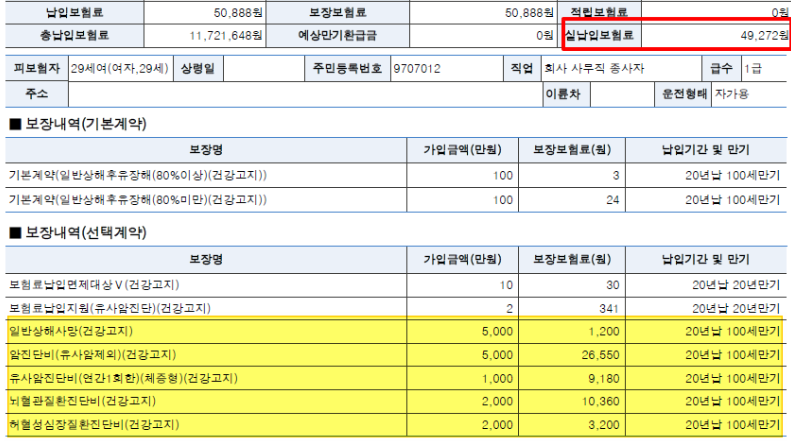
Task: Click the 상령일 label cell
Action: pyautogui.click(x=198, y=69)
